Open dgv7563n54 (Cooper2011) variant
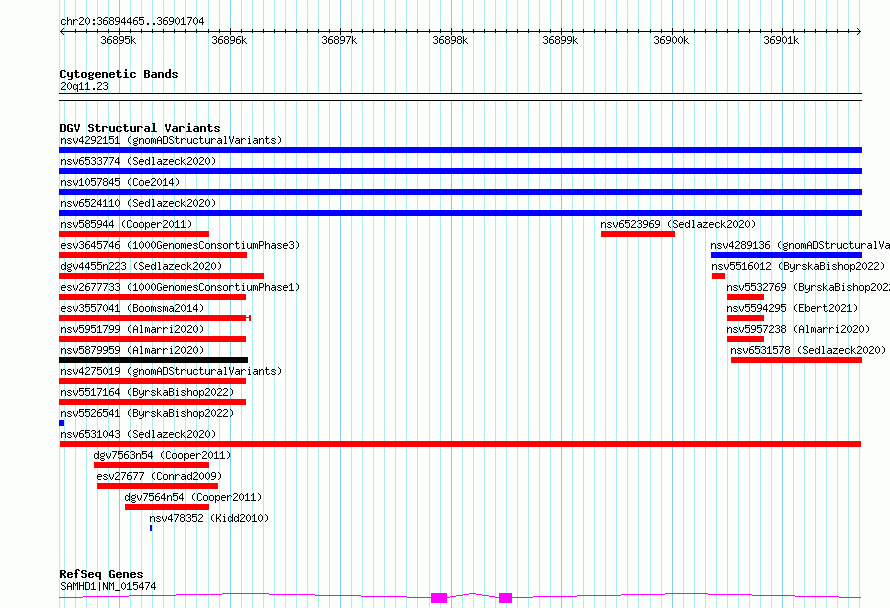This screenshot has width=890, height=608. coord(162,455)
